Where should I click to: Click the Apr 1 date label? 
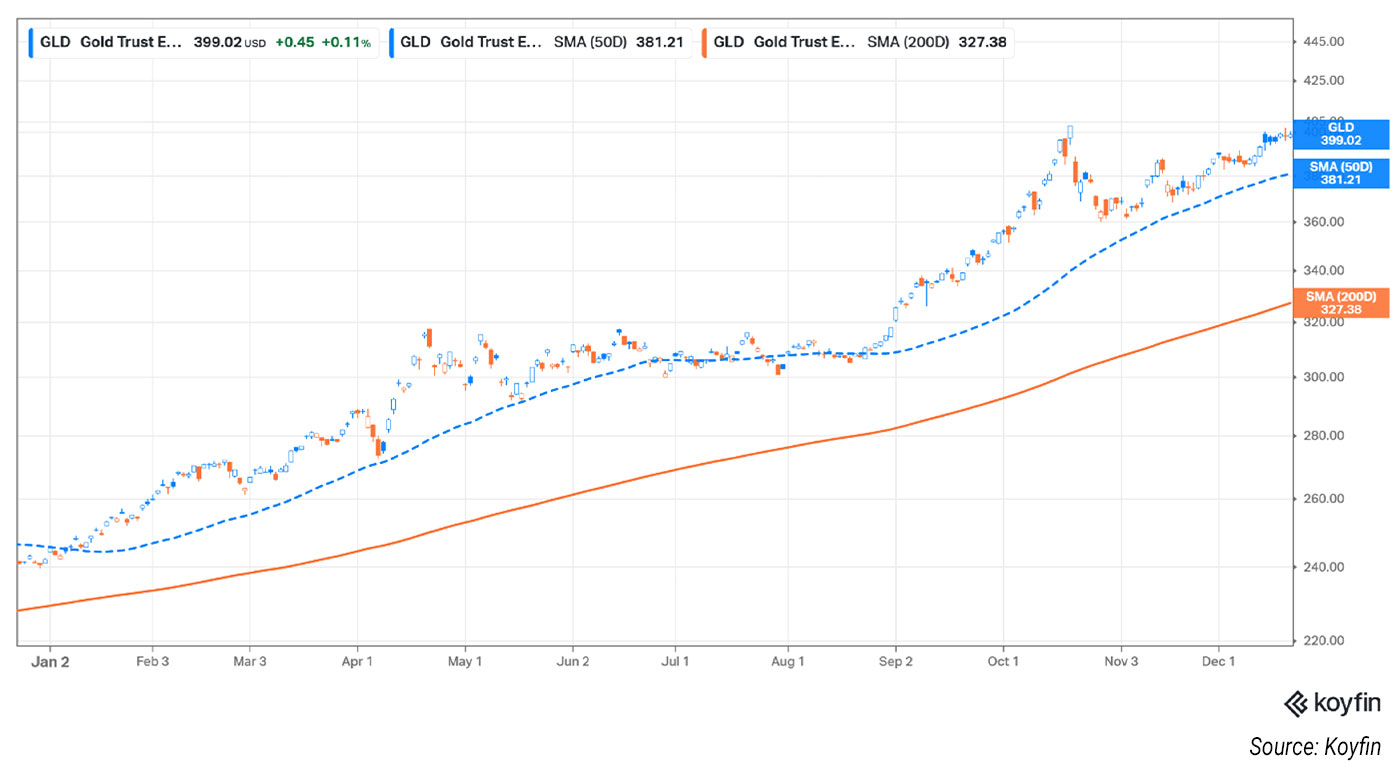[x=357, y=661]
